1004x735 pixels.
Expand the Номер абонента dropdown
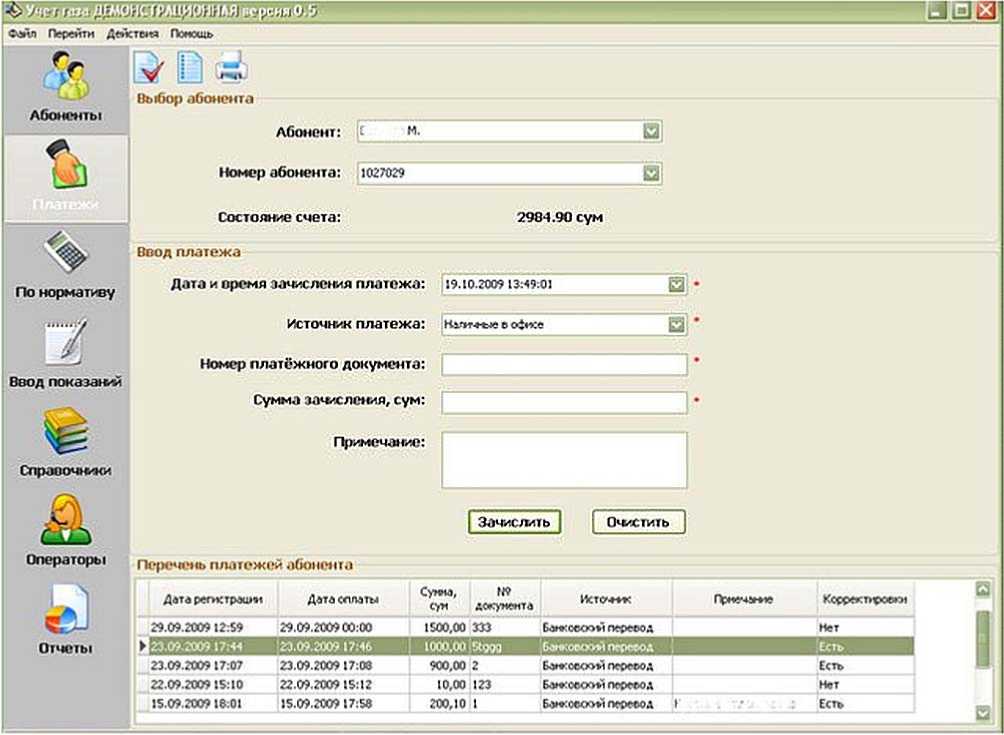coord(652,174)
